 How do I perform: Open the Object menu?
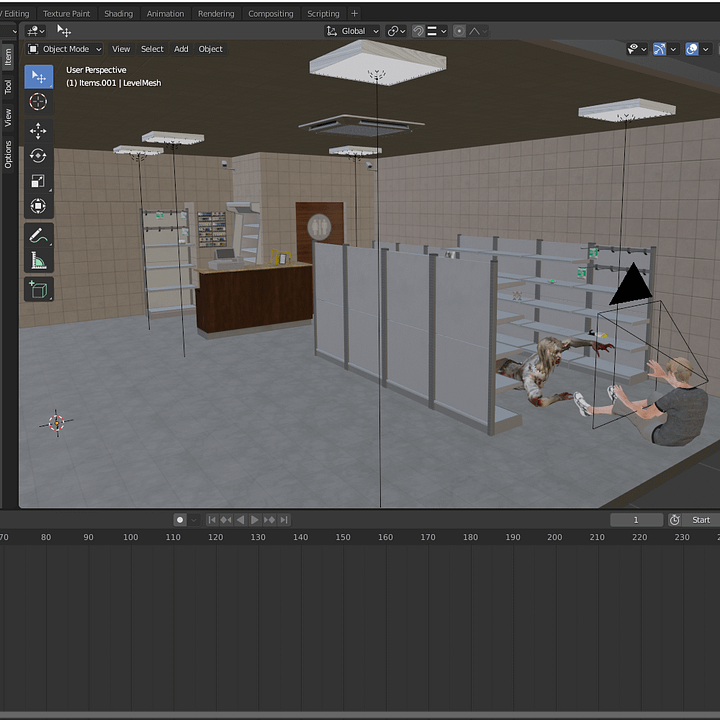[210, 49]
